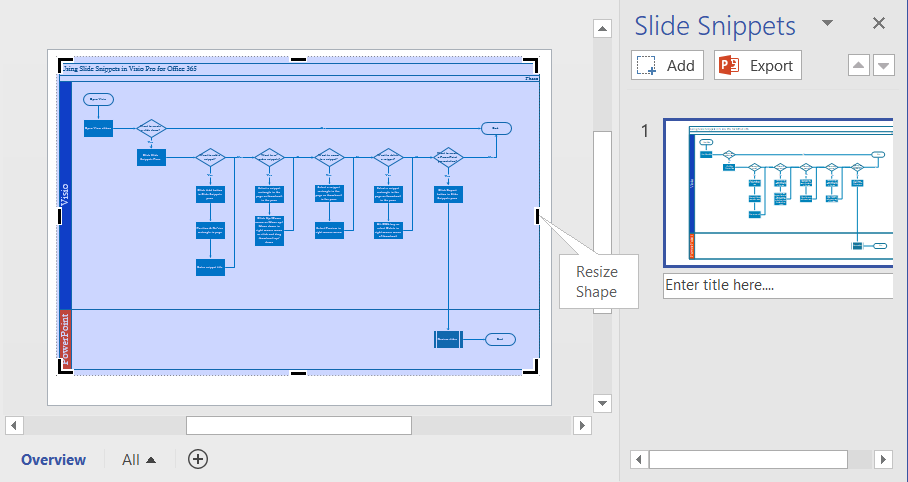This screenshot has height=482, width=908.
Task: Click the diagram title text at top
Action: [x=130, y=68]
